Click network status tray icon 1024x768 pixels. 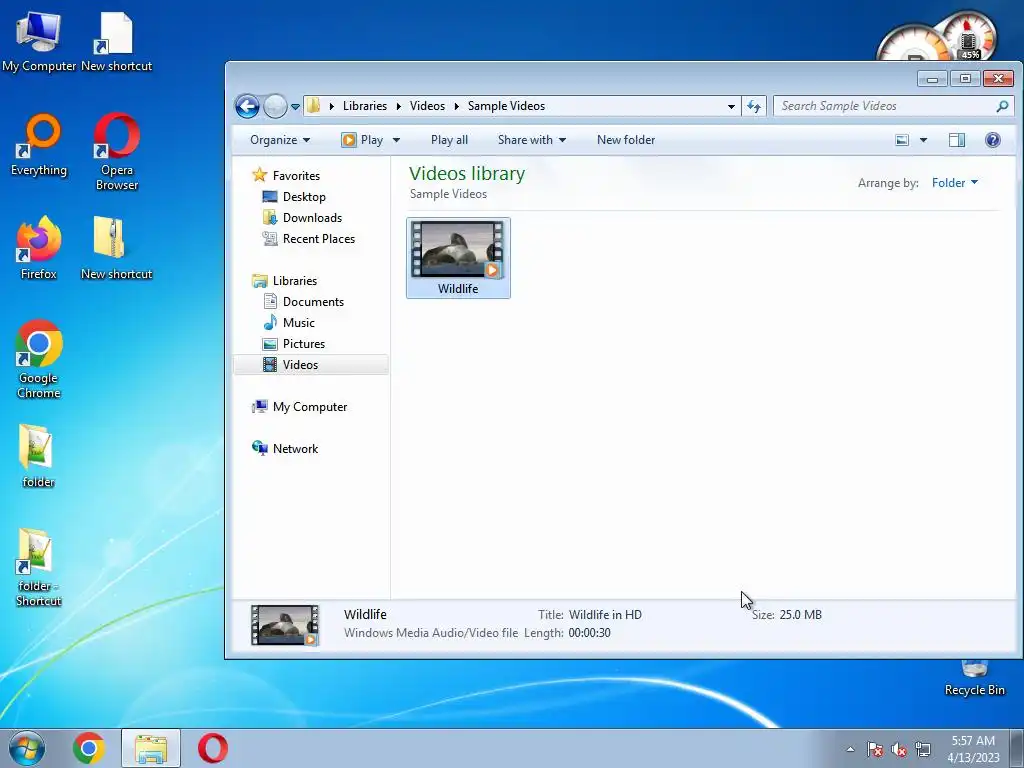click(x=923, y=749)
